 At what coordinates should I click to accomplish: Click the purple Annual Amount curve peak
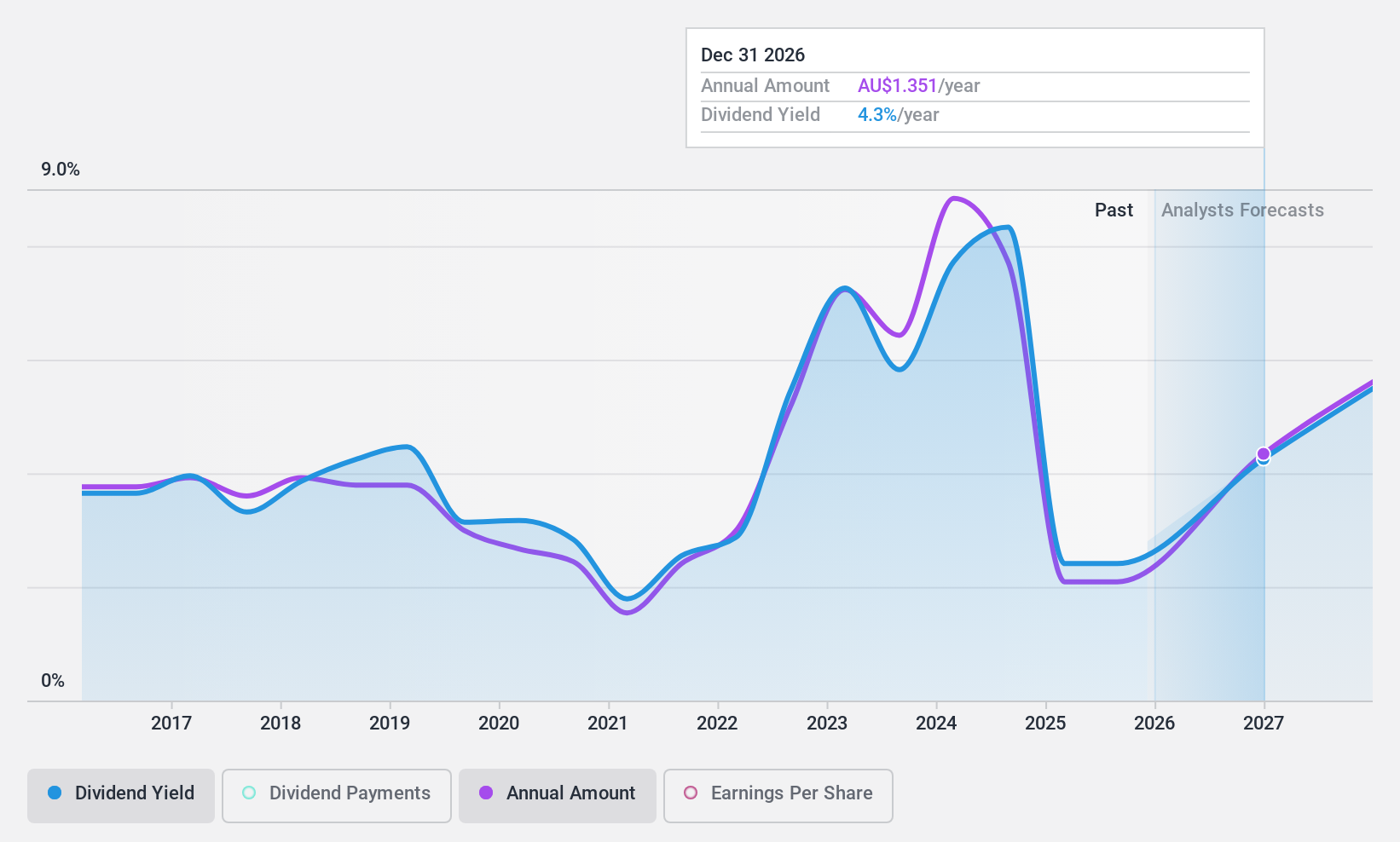tap(956, 199)
